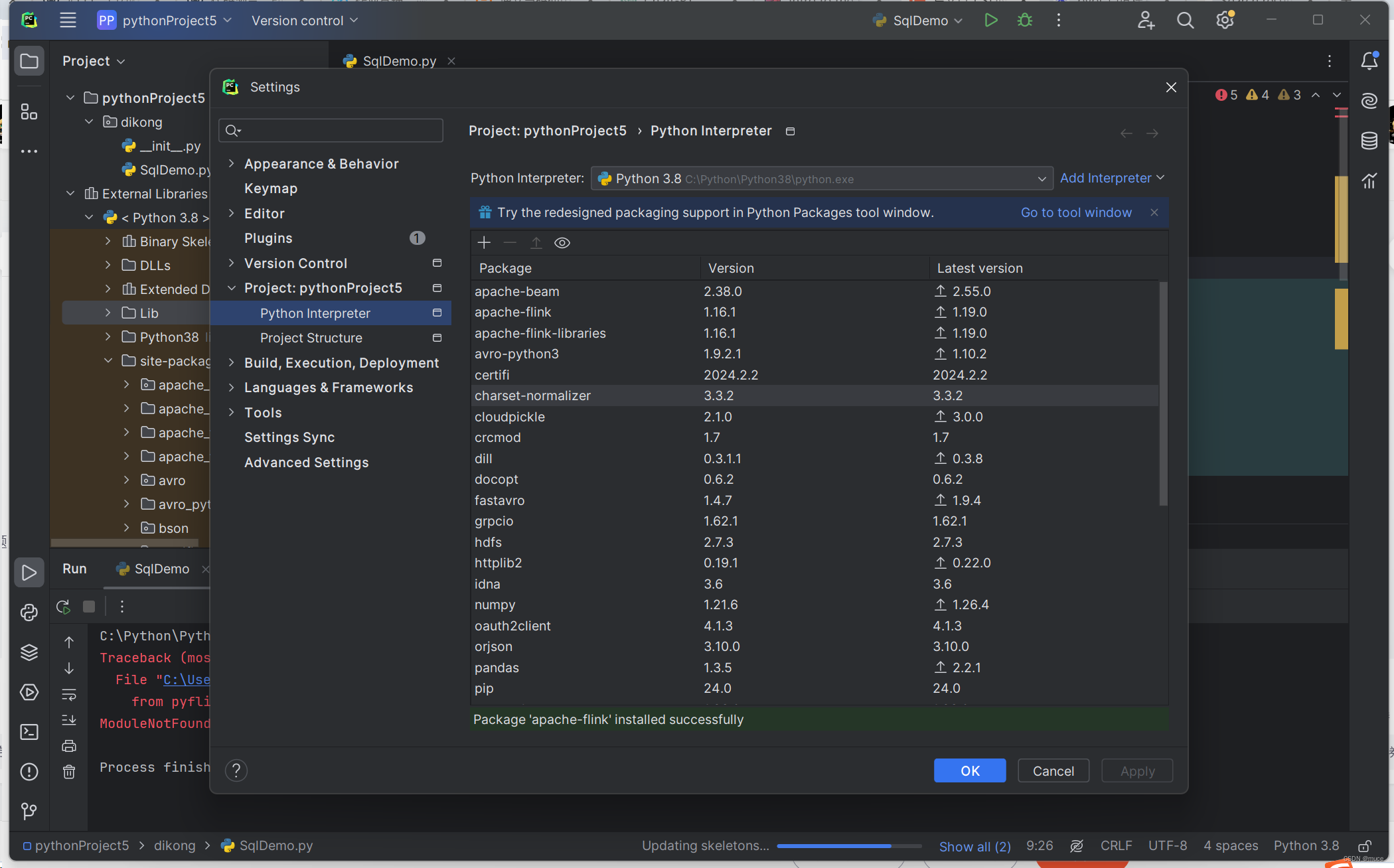Toggle soft-wrap in the run console
Viewport: 1394px width, 868px height.
tap(69, 695)
